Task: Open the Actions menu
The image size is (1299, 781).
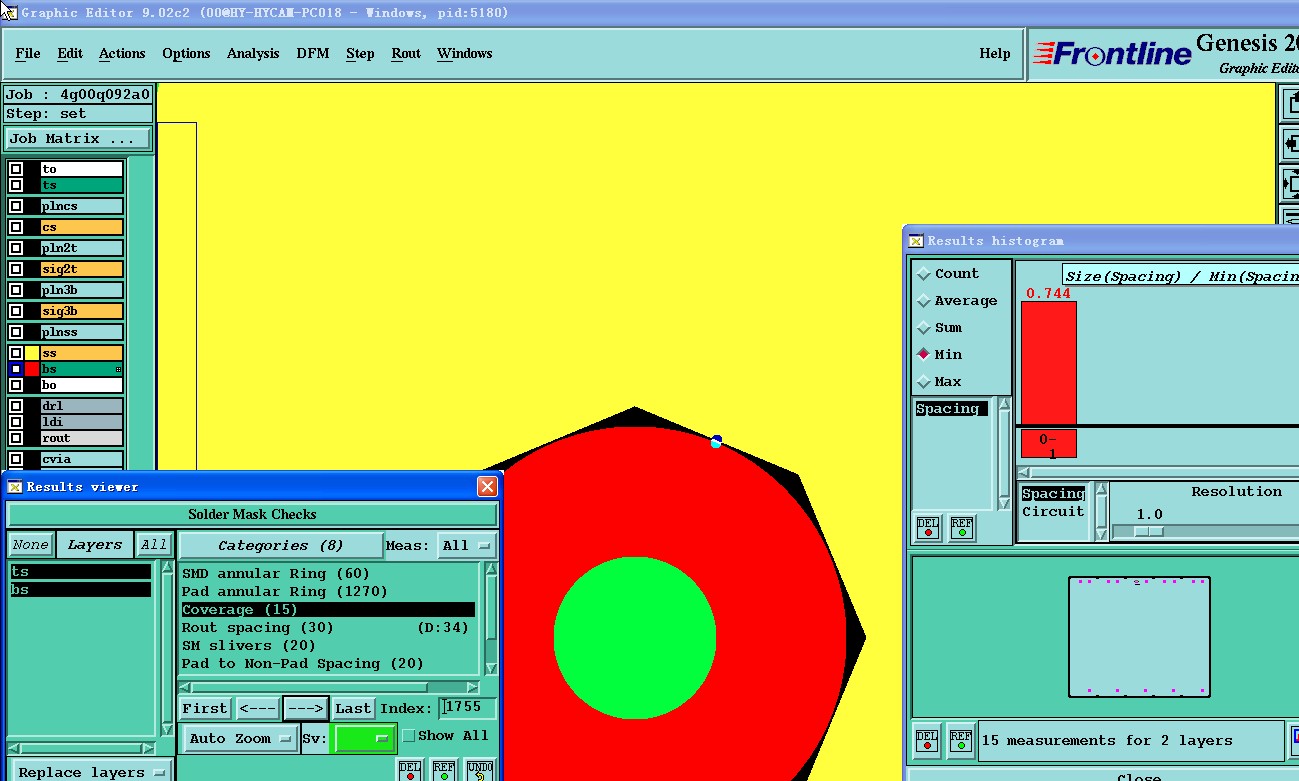Action: [x=122, y=53]
